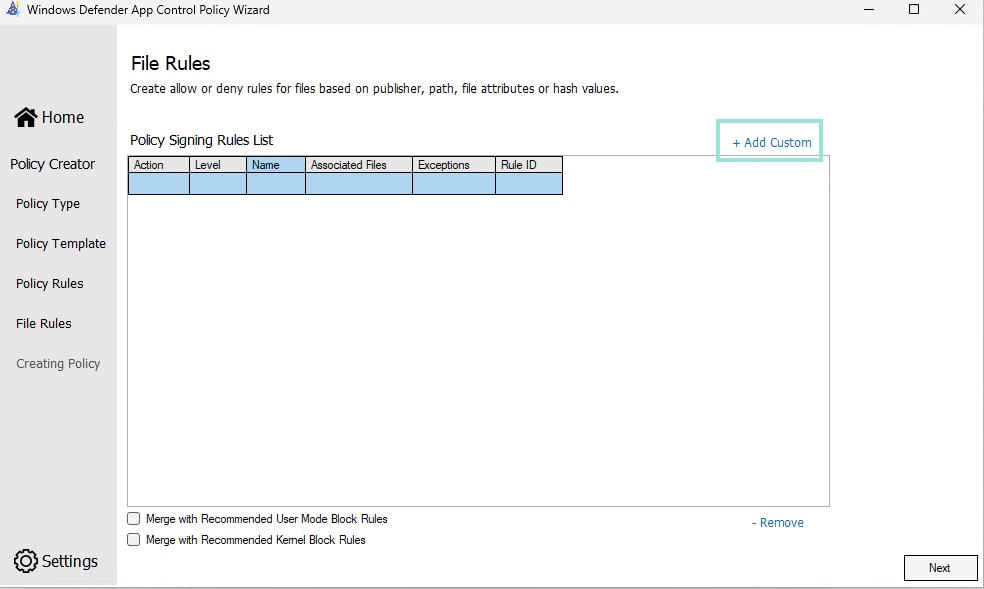
Task: Click the Creating Policy sidebar step
Action: click(x=58, y=364)
